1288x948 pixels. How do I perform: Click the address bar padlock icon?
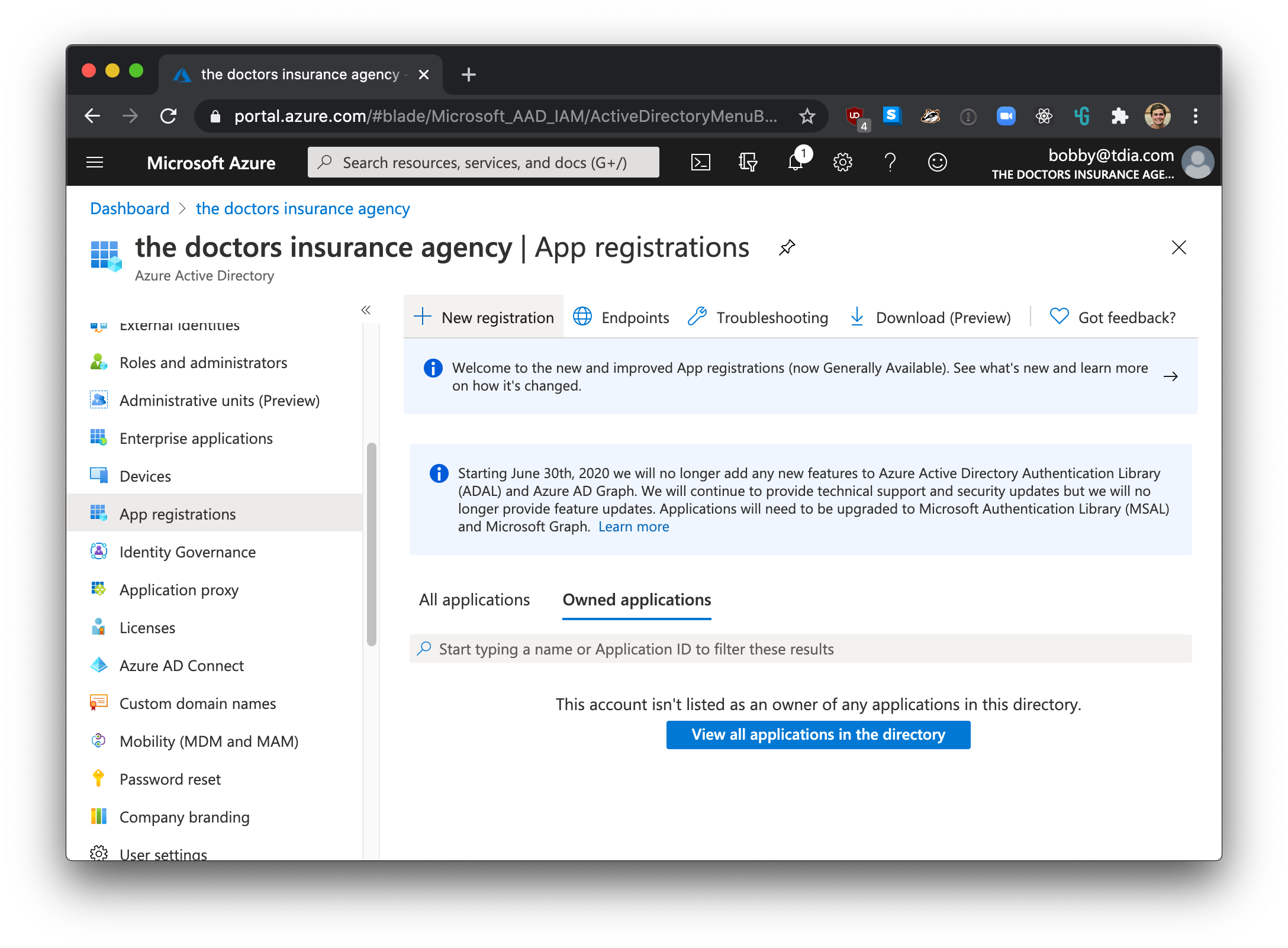215,117
